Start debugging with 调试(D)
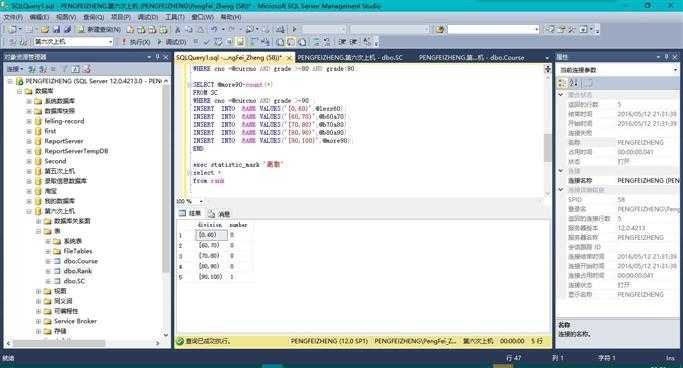 [x=172, y=42]
